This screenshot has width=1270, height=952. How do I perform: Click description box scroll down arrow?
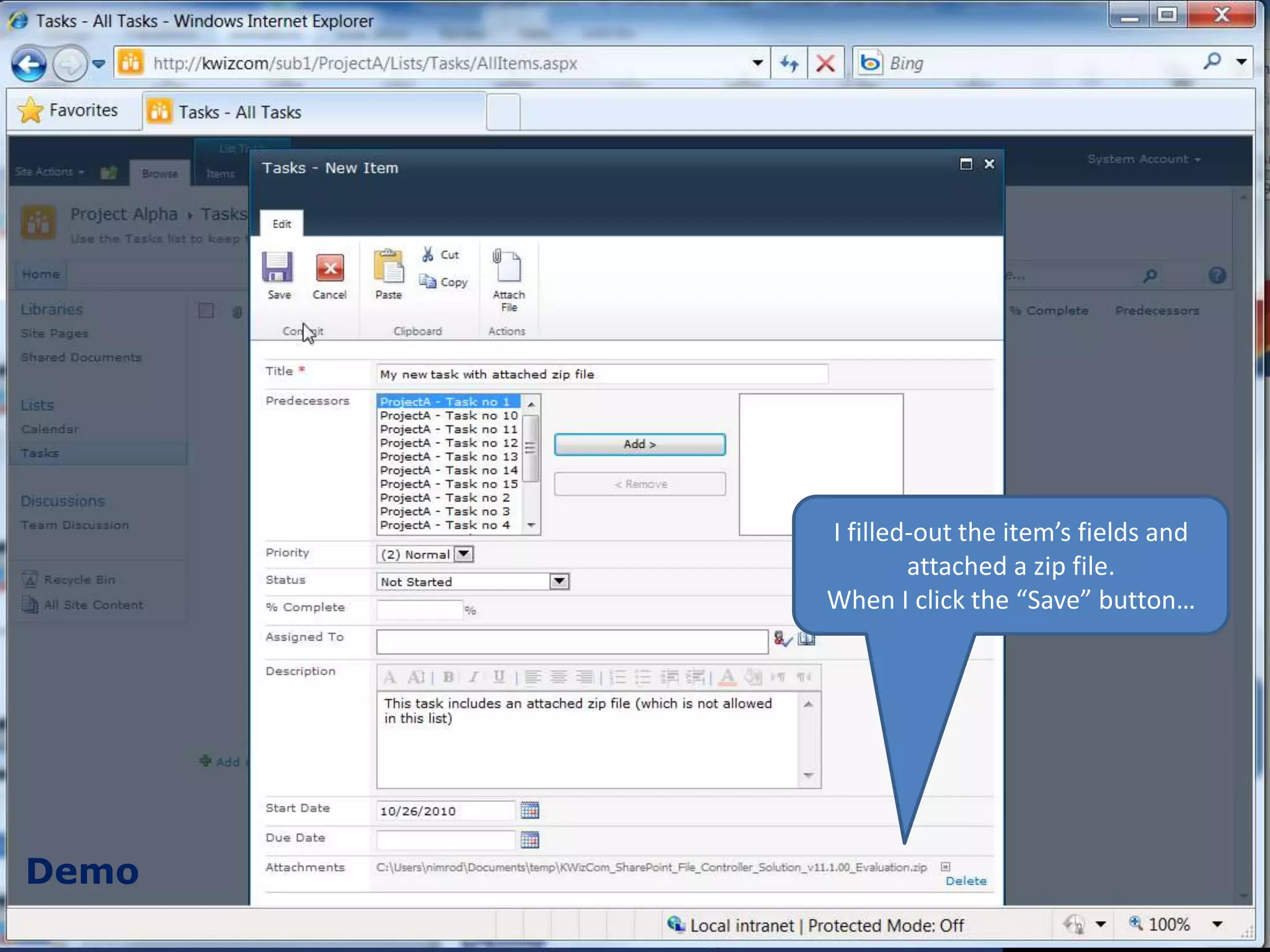click(808, 776)
